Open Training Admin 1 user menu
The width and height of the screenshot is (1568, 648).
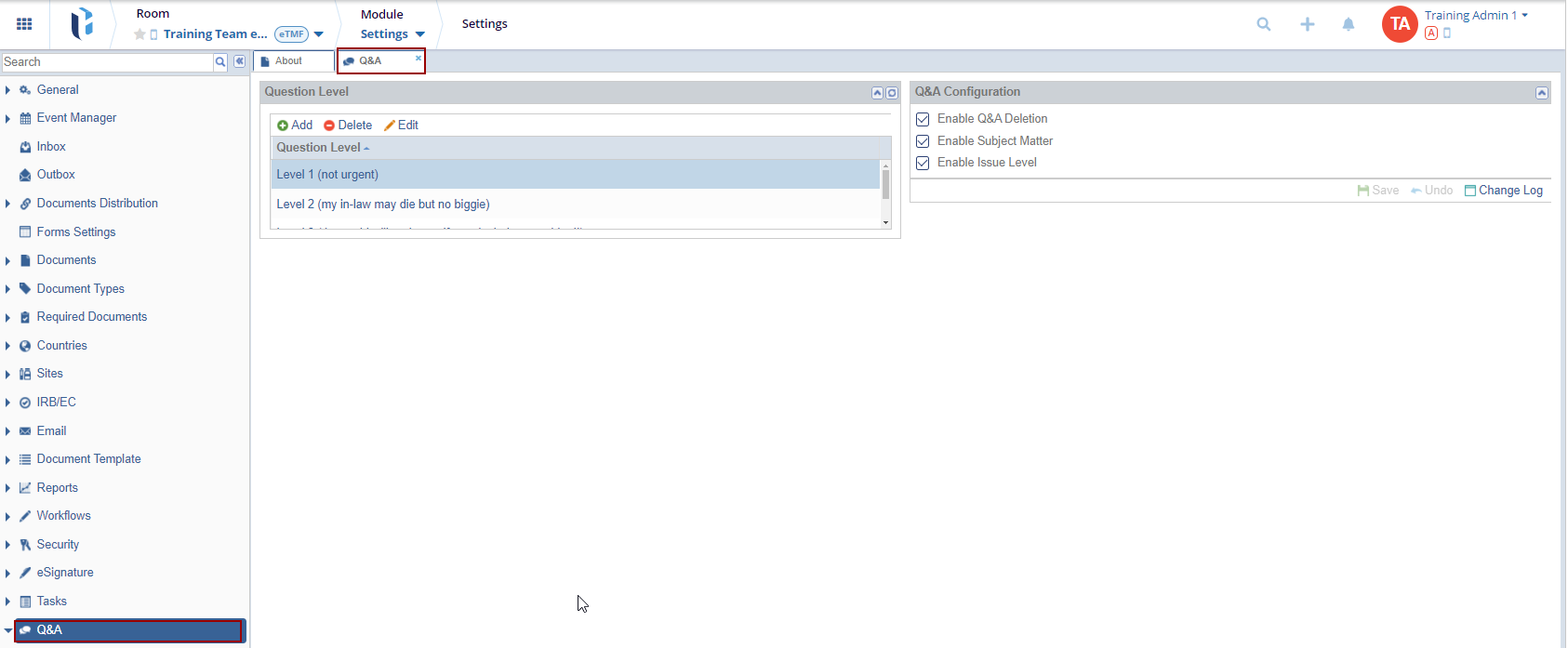point(1475,16)
